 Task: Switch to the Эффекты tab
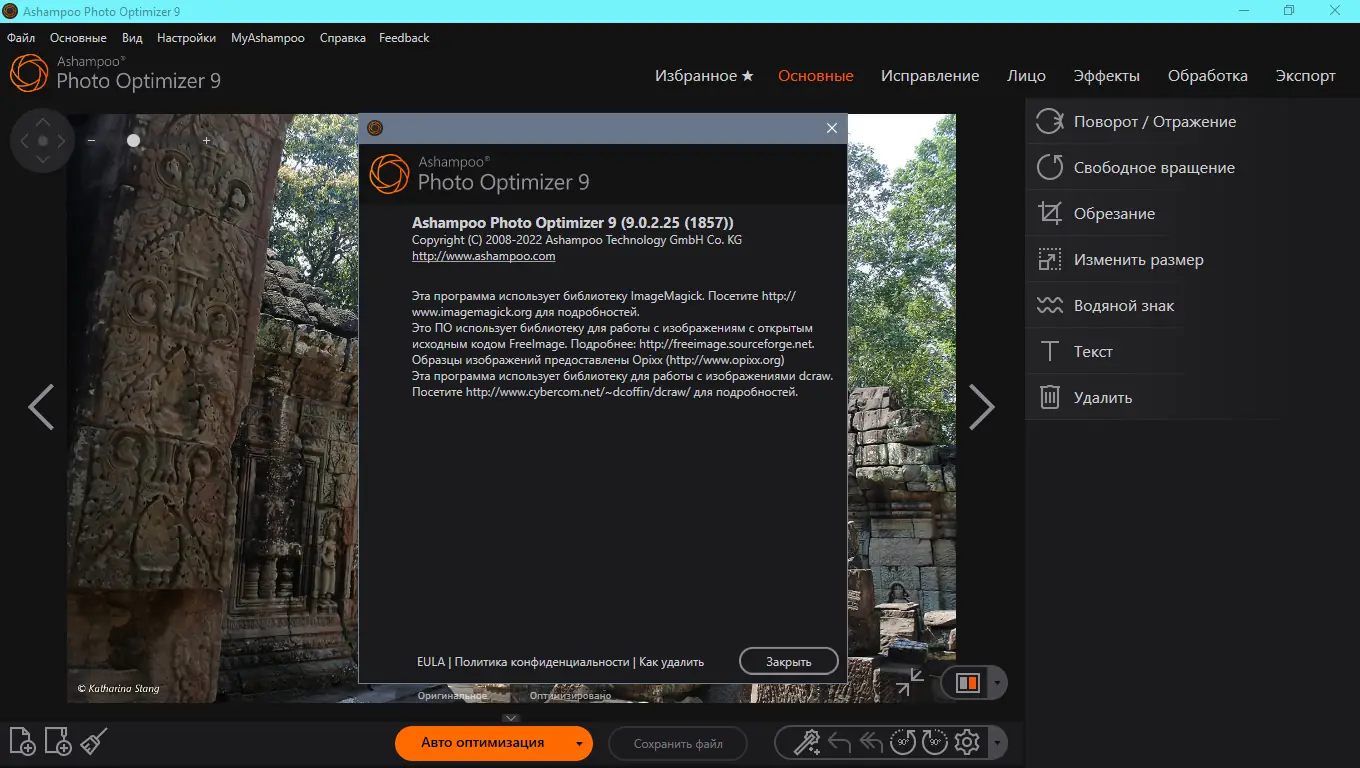(1106, 76)
